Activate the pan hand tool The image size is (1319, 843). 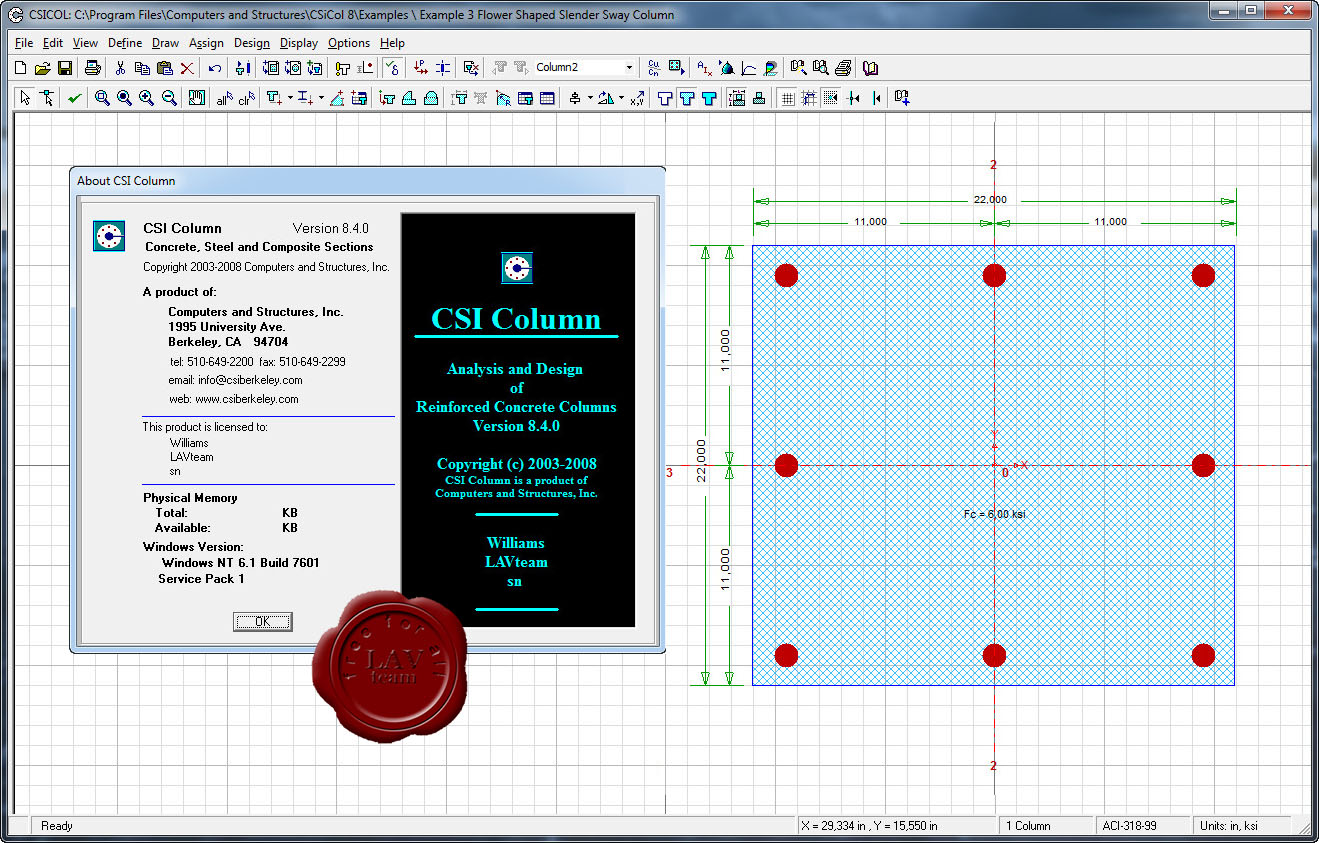click(x=197, y=98)
